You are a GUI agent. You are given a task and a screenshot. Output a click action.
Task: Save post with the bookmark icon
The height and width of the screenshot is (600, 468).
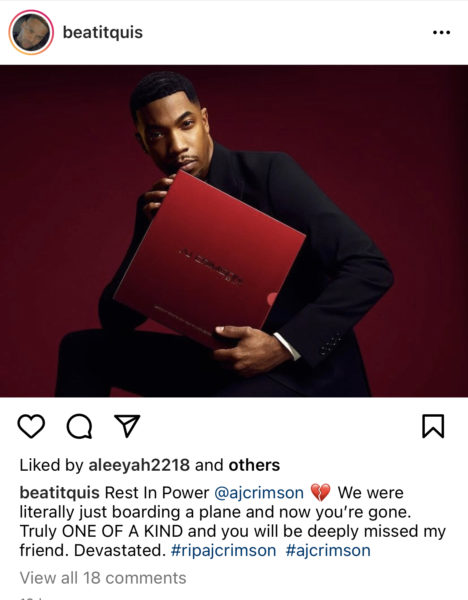pyautogui.click(x=433, y=426)
